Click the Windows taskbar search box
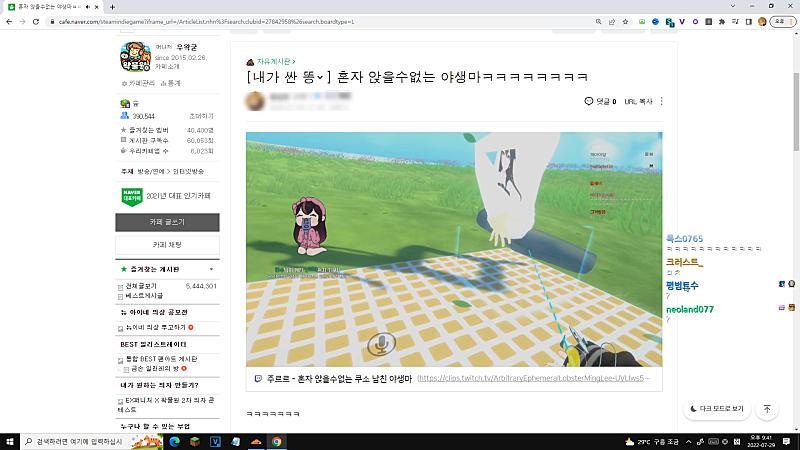The height and width of the screenshot is (450, 800). (92, 442)
